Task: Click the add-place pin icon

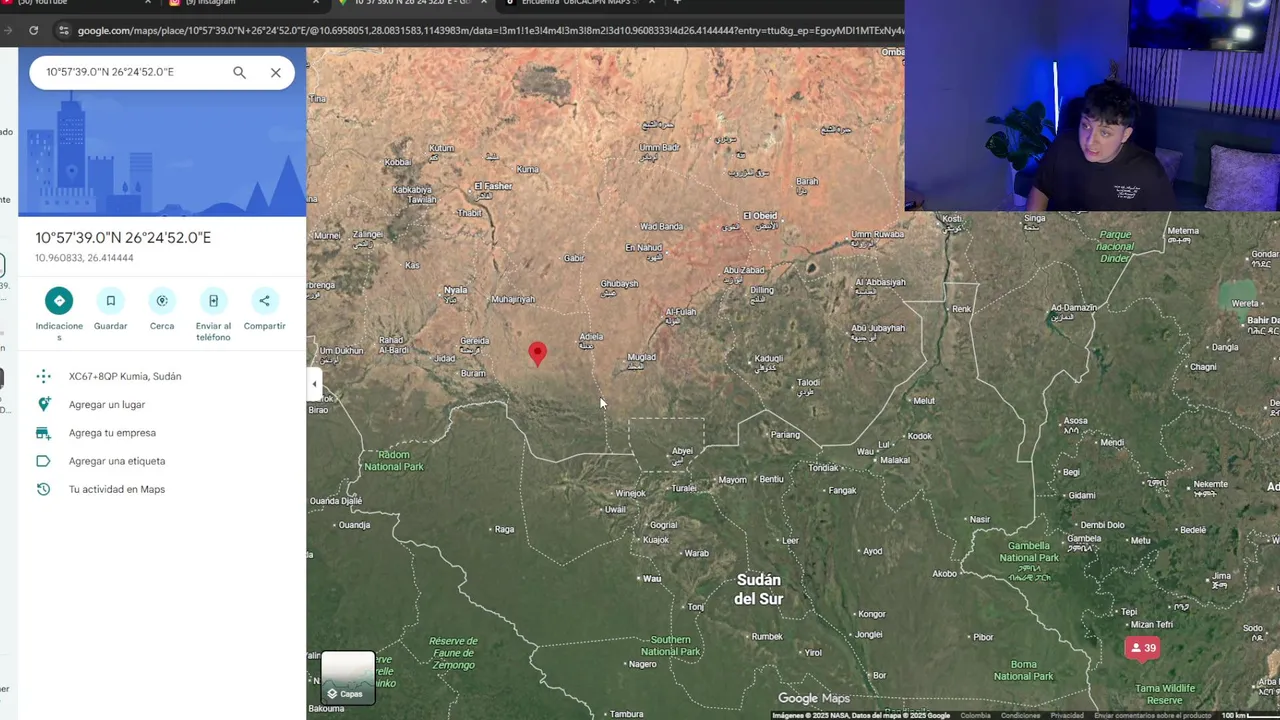Action: 43,404
